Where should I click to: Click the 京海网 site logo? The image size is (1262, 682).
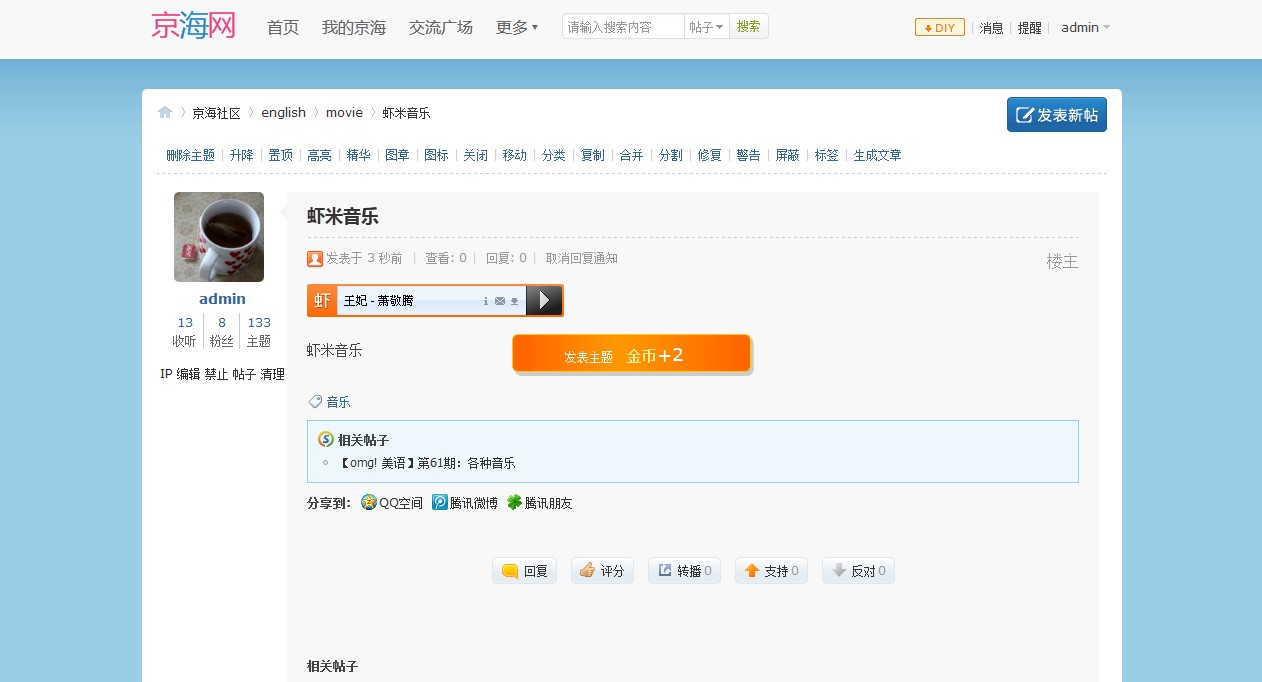(x=194, y=25)
